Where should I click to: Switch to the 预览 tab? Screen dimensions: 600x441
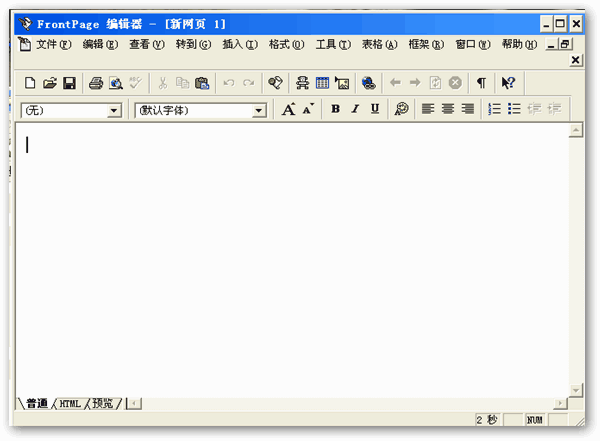pyautogui.click(x=103, y=403)
